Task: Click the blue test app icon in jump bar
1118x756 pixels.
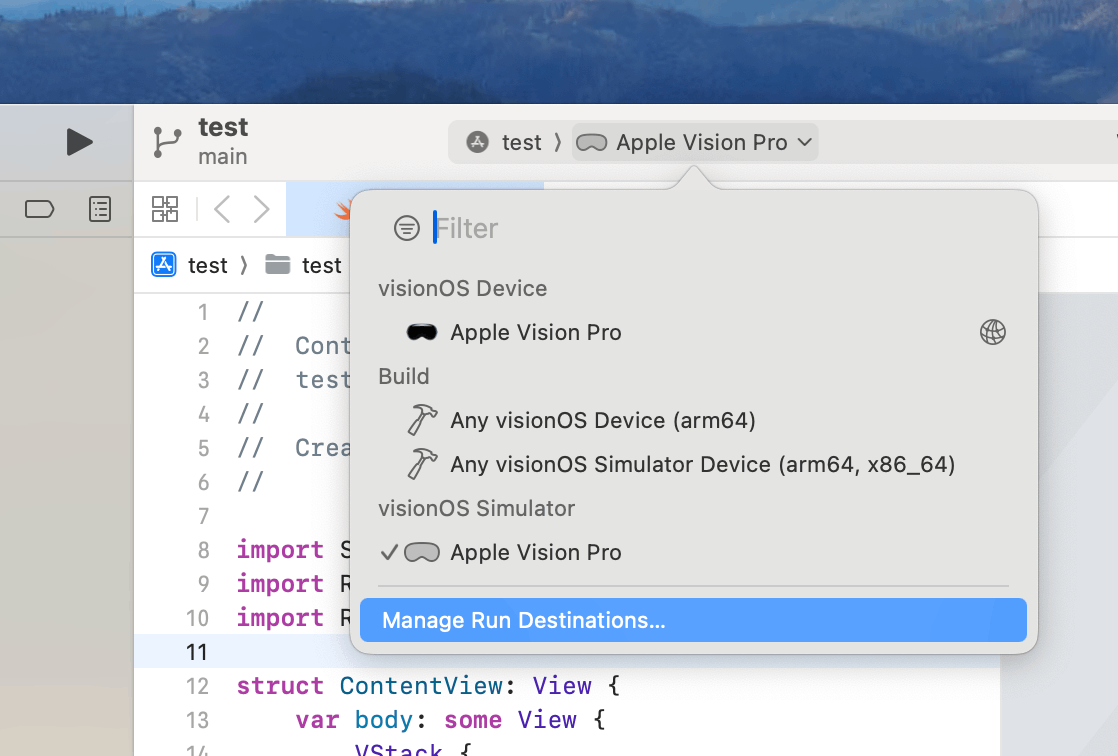Action: (x=163, y=265)
